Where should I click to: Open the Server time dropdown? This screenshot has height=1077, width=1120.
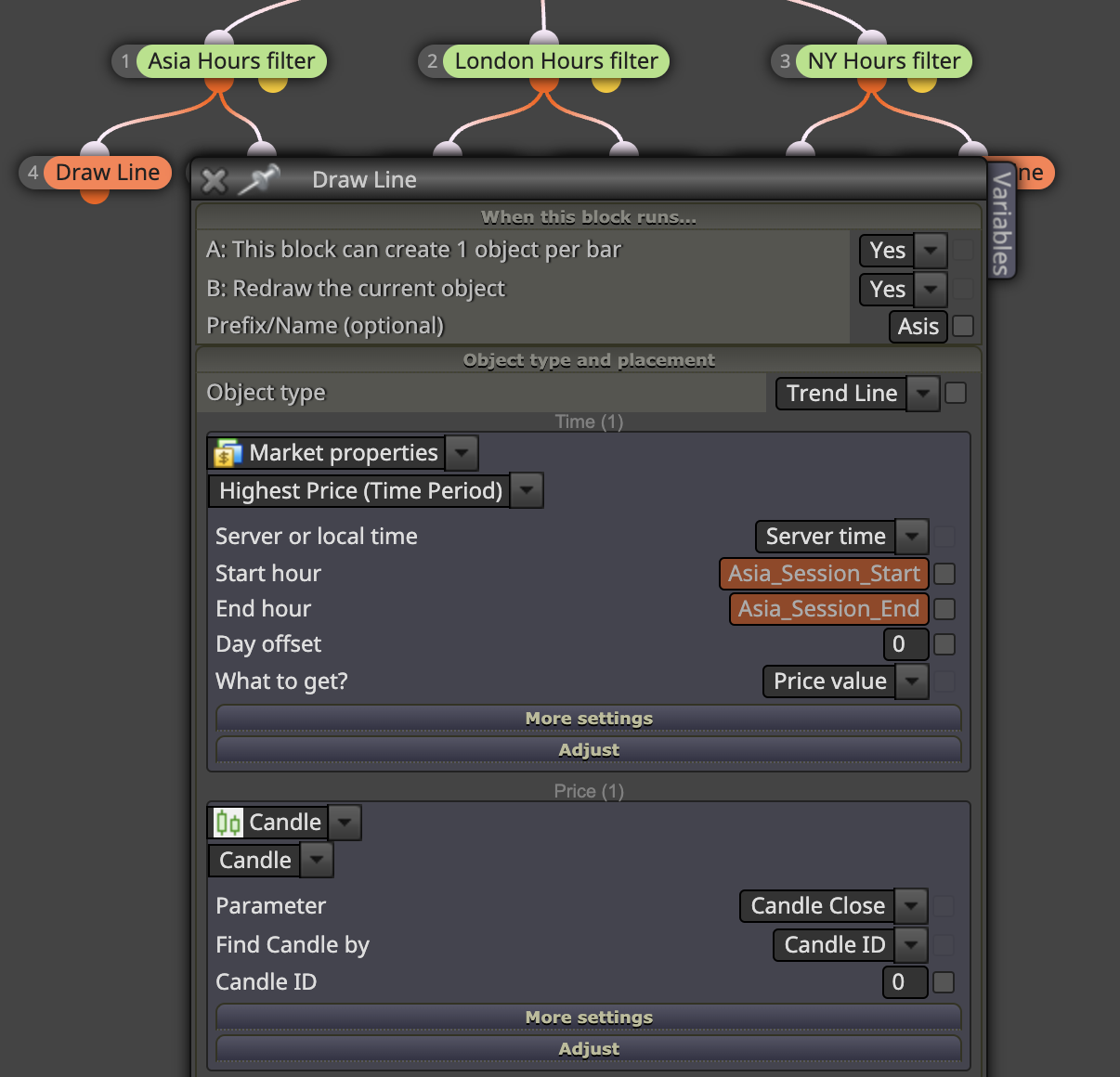(x=912, y=537)
